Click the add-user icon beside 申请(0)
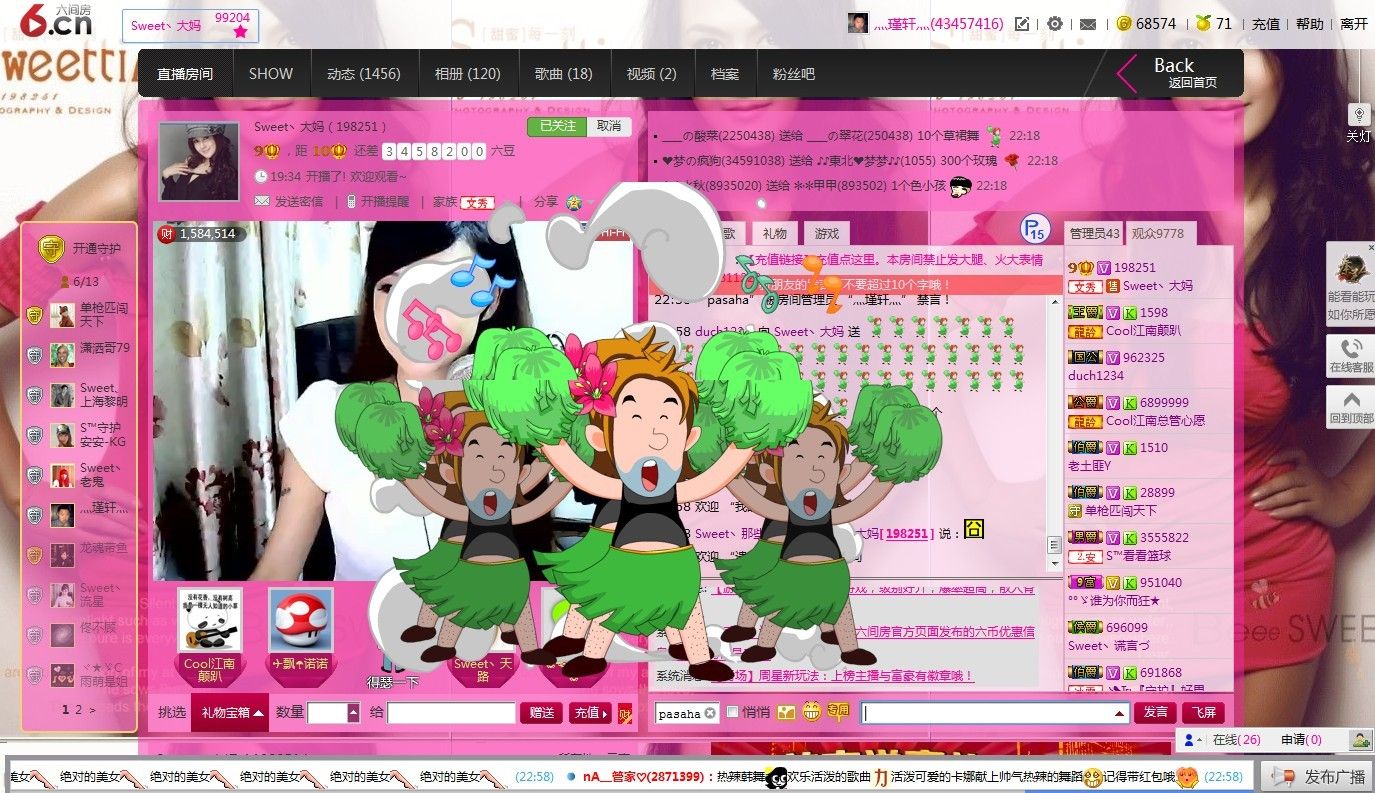This screenshot has width=1375, height=793. click(x=1360, y=740)
